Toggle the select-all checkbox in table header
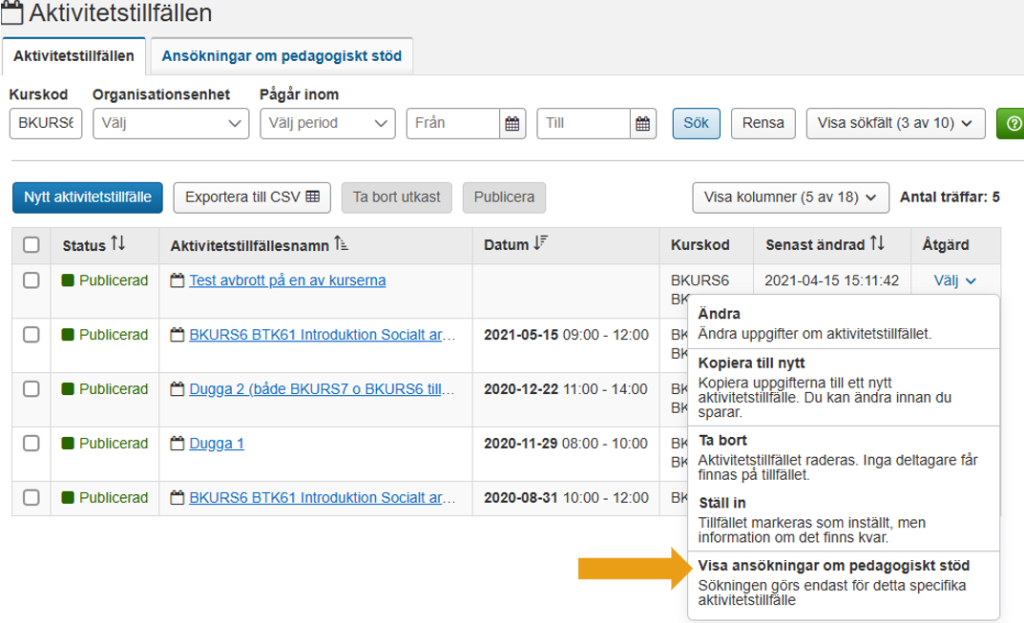Viewport: 1024px width, 623px height. click(x=31, y=245)
